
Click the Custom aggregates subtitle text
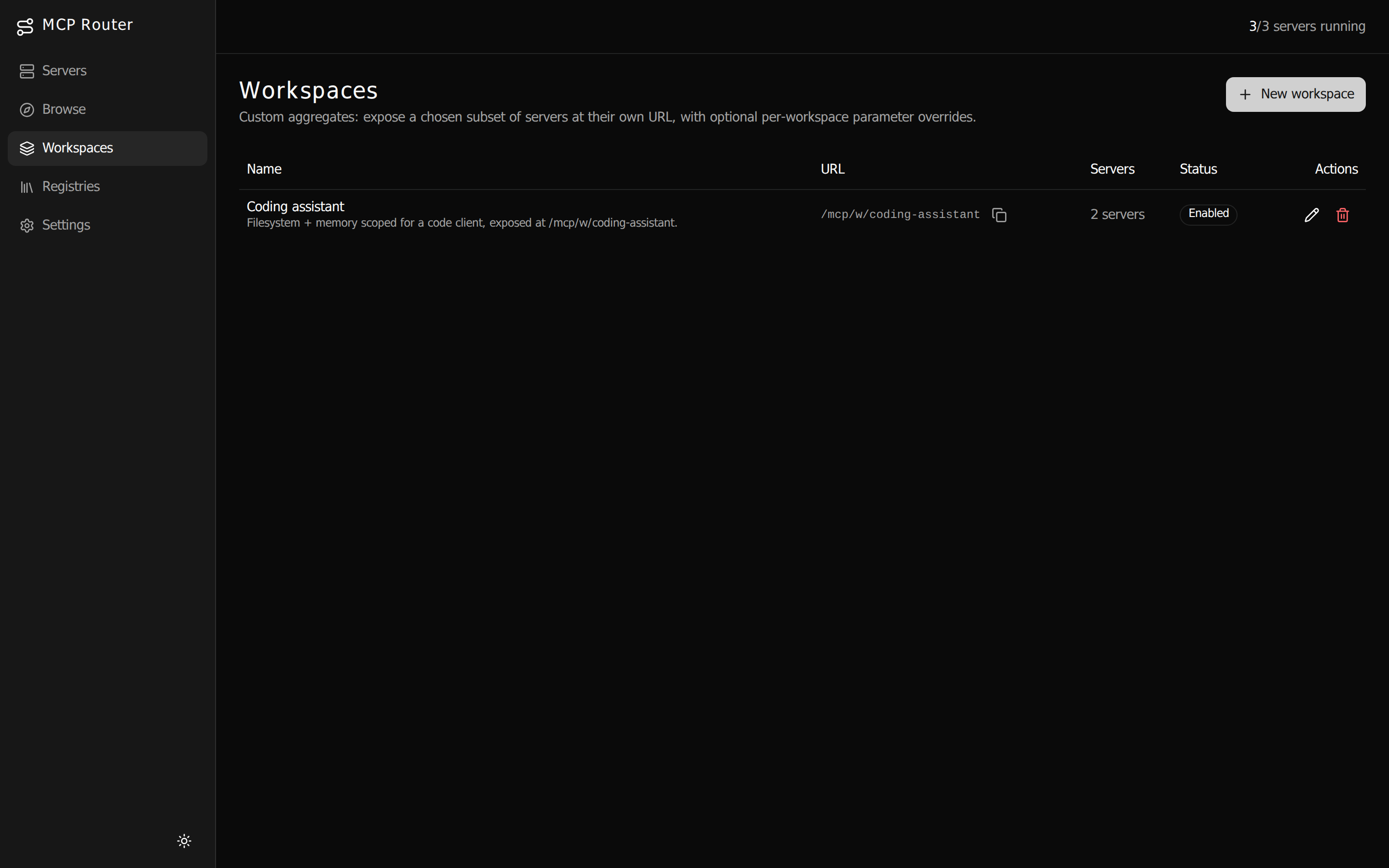click(x=607, y=117)
